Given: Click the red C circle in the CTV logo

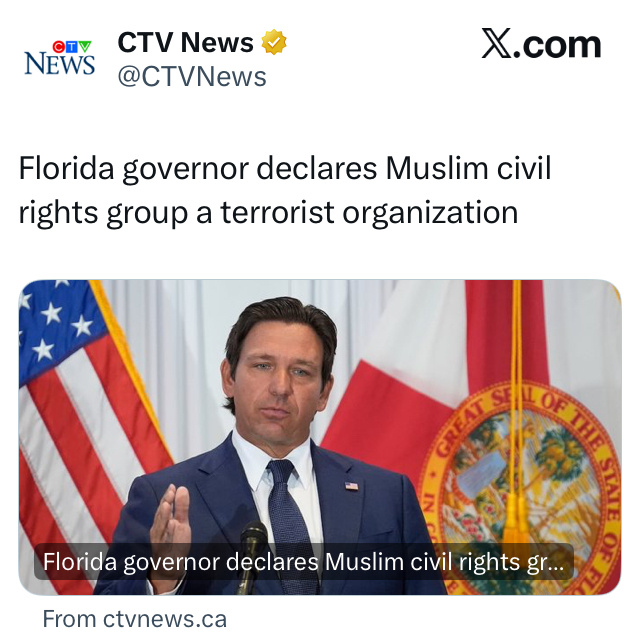Looking at the screenshot, I should pos(59,47).
